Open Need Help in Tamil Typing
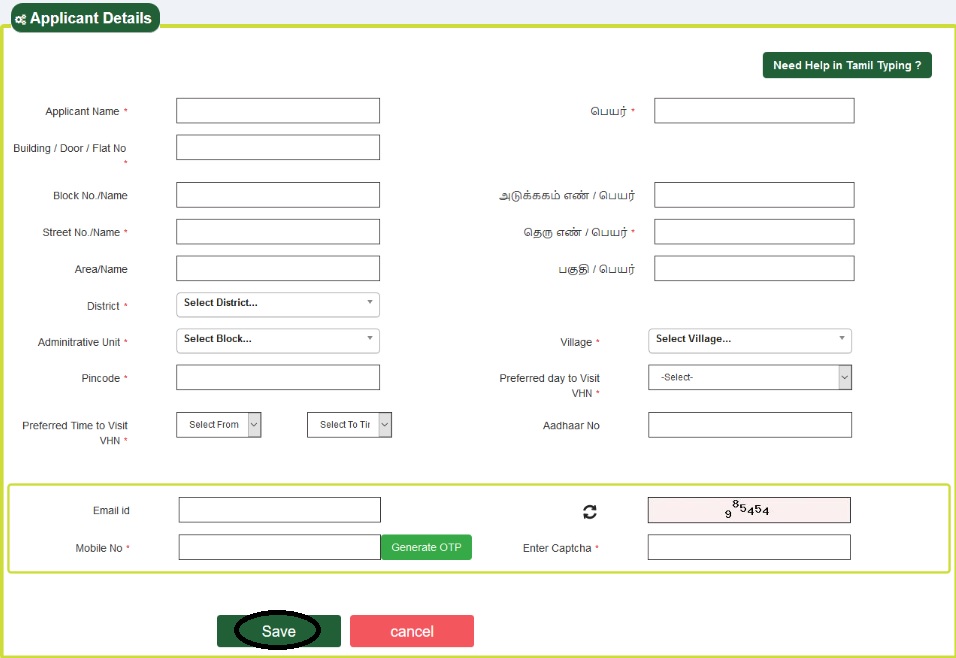This screenshot has height=658, width=956. (x=847, y=66)
